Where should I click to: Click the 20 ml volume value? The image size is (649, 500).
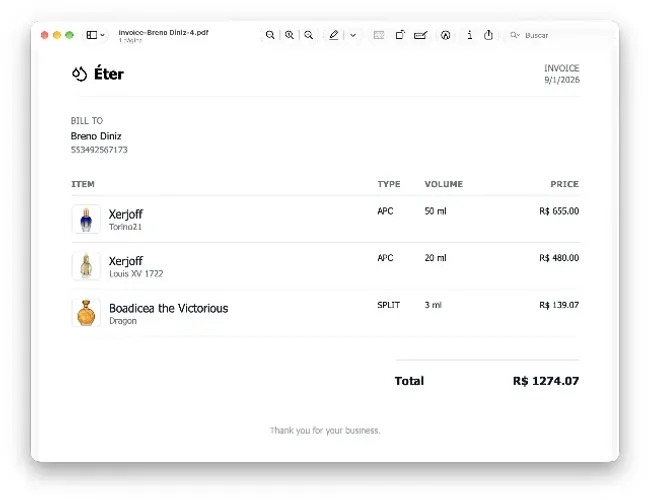click(435, 258)
